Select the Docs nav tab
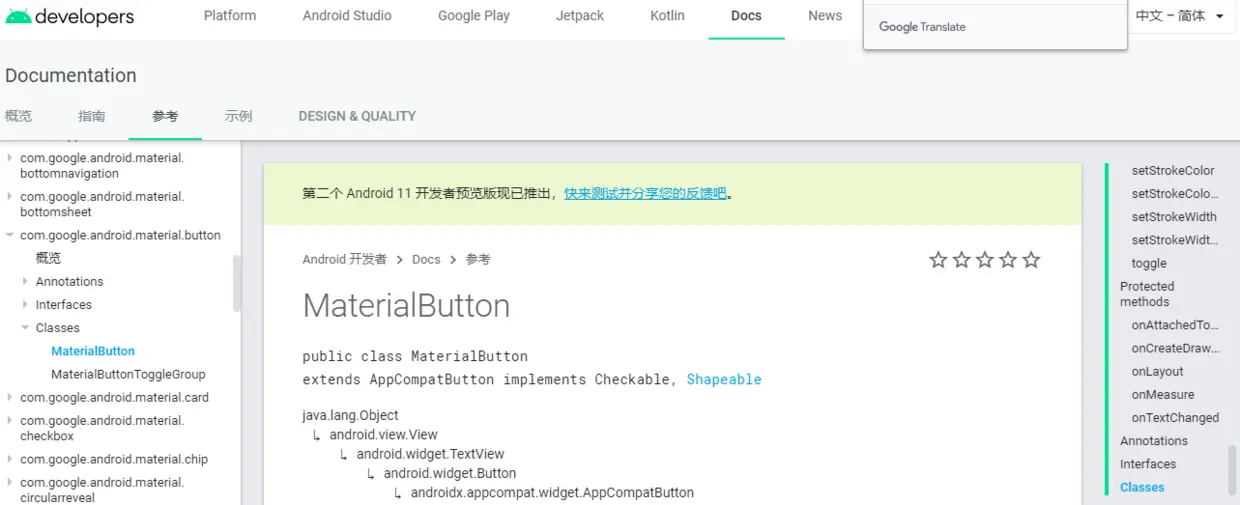The height and width of the screenshot is (505, 1240). click(746, 16)
